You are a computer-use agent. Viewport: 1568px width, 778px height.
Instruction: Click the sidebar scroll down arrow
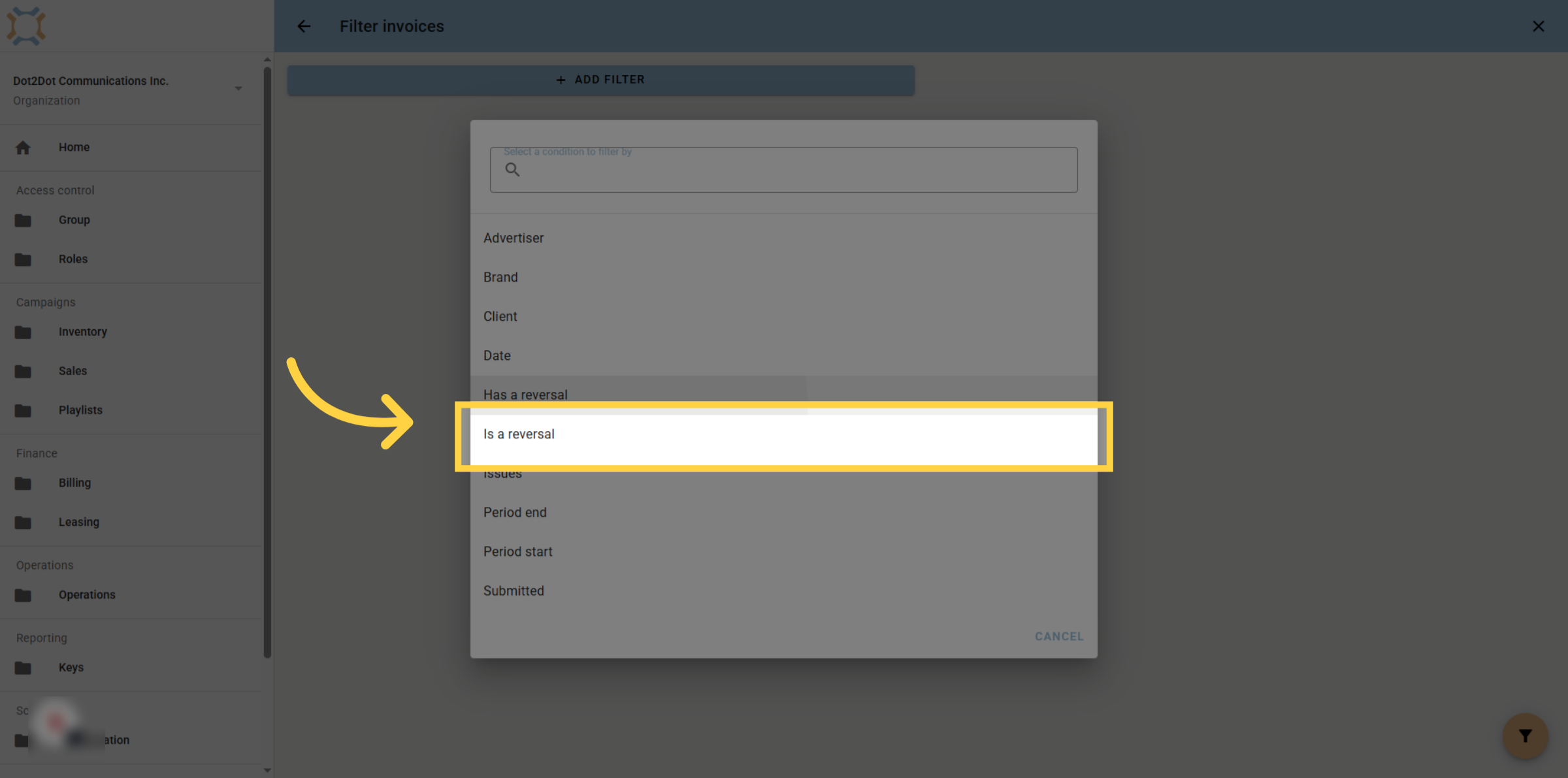(267, 770)
